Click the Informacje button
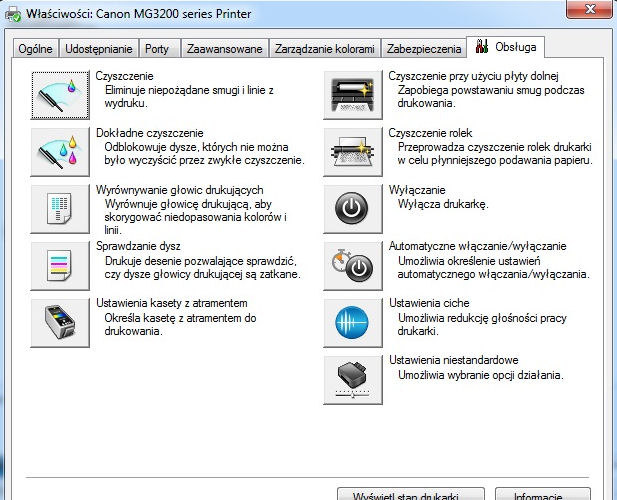 (x=543, y=494)
